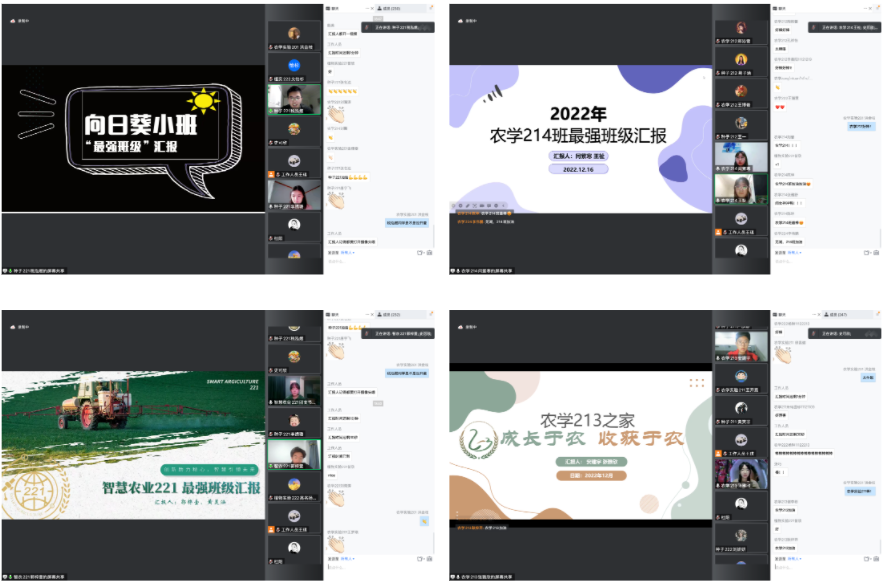
Task: Switch to 聊天 tab in 向日葵小班 window
Action: 336,7
